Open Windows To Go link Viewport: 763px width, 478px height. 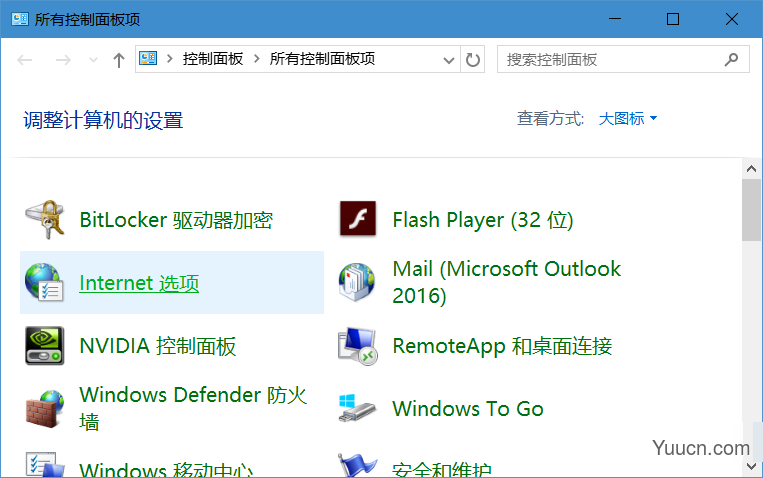coord(468,409)
